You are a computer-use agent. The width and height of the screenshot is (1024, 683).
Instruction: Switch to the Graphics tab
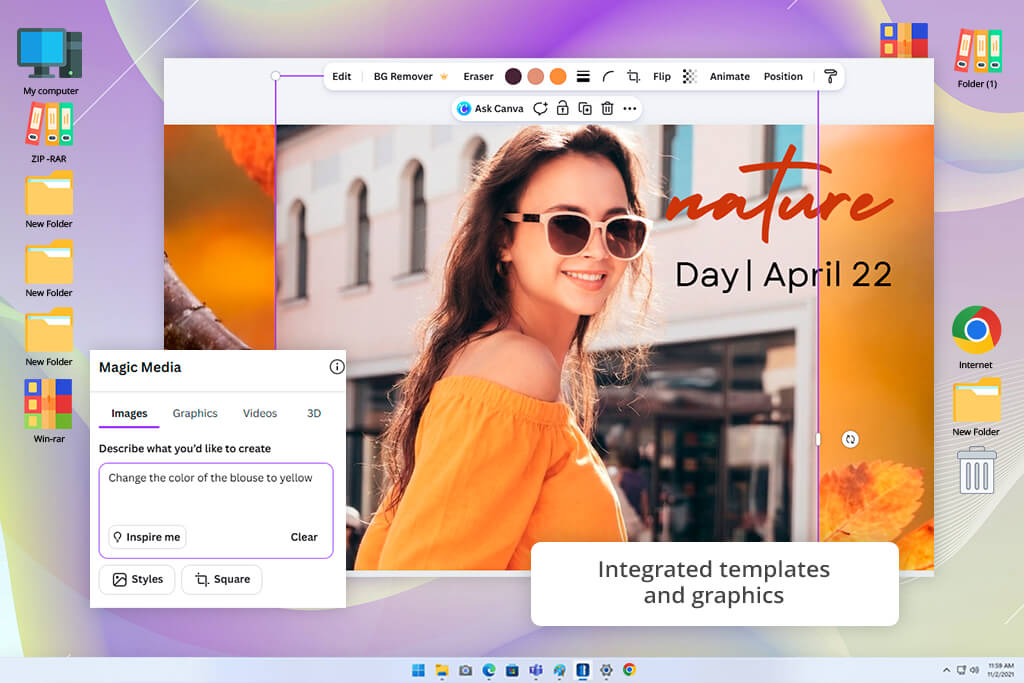195,413
